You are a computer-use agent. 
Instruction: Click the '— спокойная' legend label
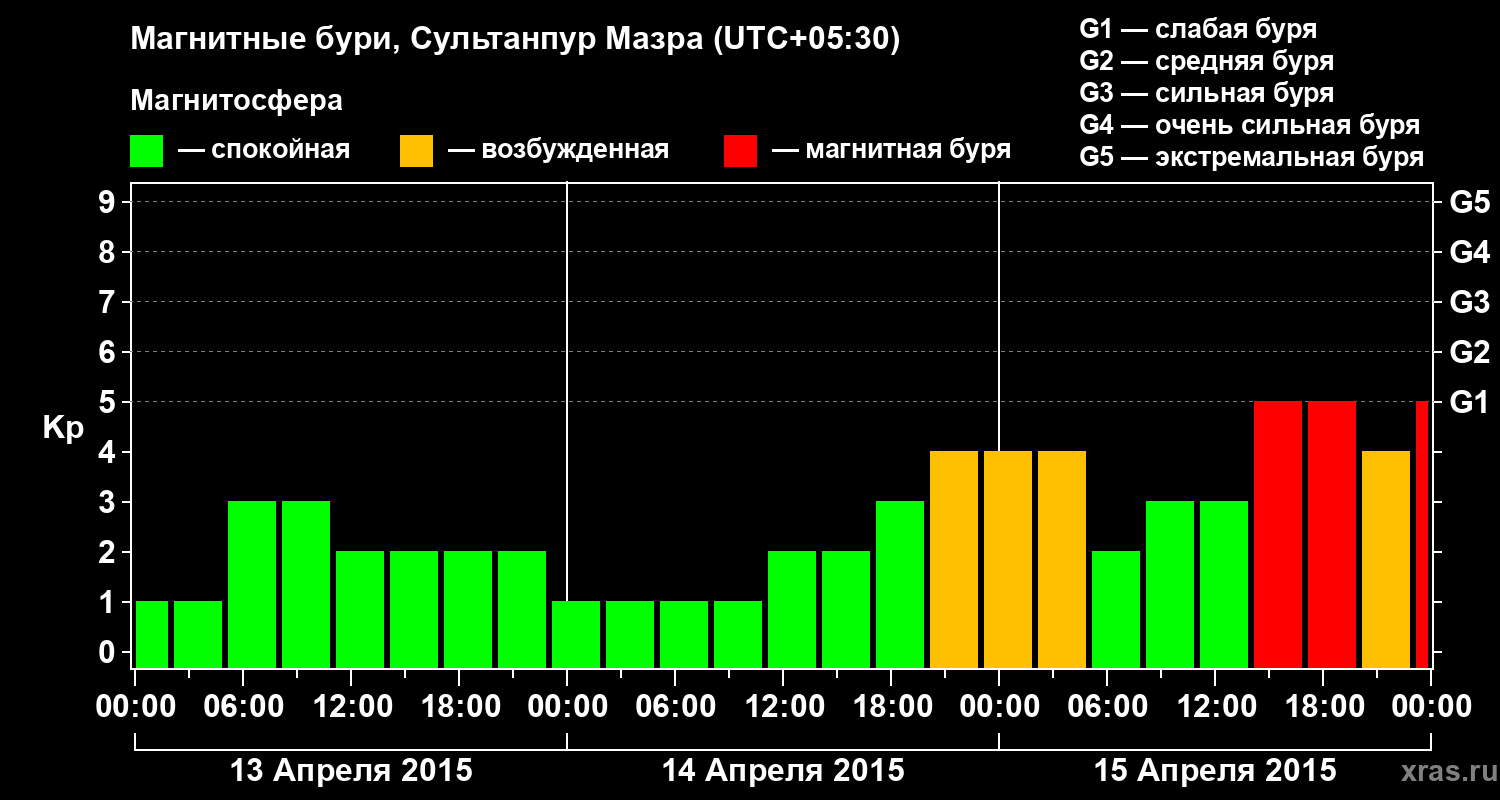point(264,150)
